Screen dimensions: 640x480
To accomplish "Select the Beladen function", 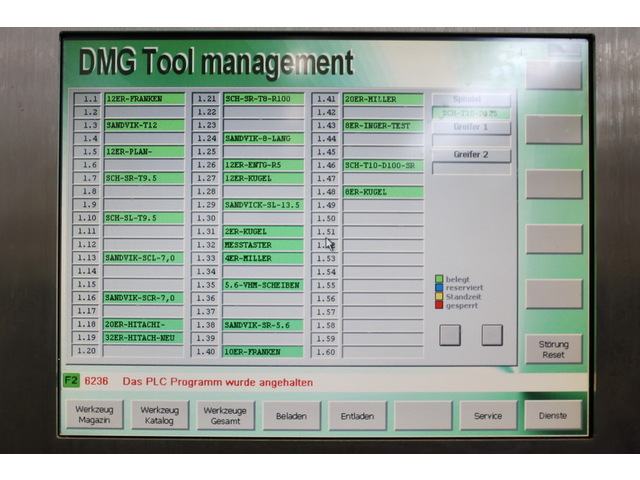I will click(291, 416).
